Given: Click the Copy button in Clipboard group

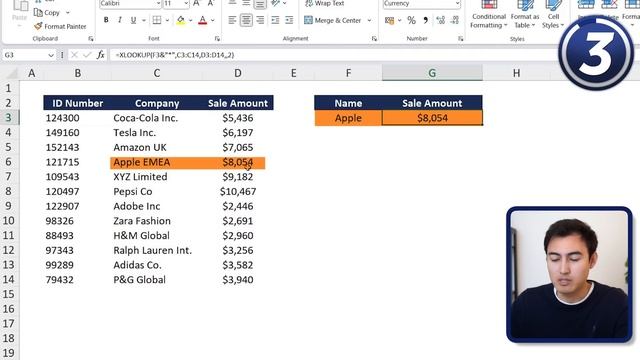Looking at the screenshot, I should tap(47, 13).
